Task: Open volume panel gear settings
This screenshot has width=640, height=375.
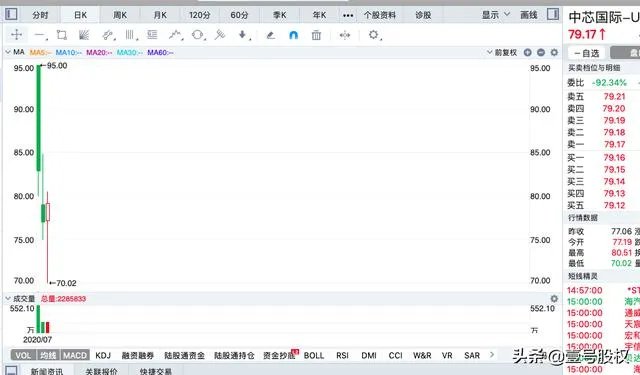Action: pos(554,299)
